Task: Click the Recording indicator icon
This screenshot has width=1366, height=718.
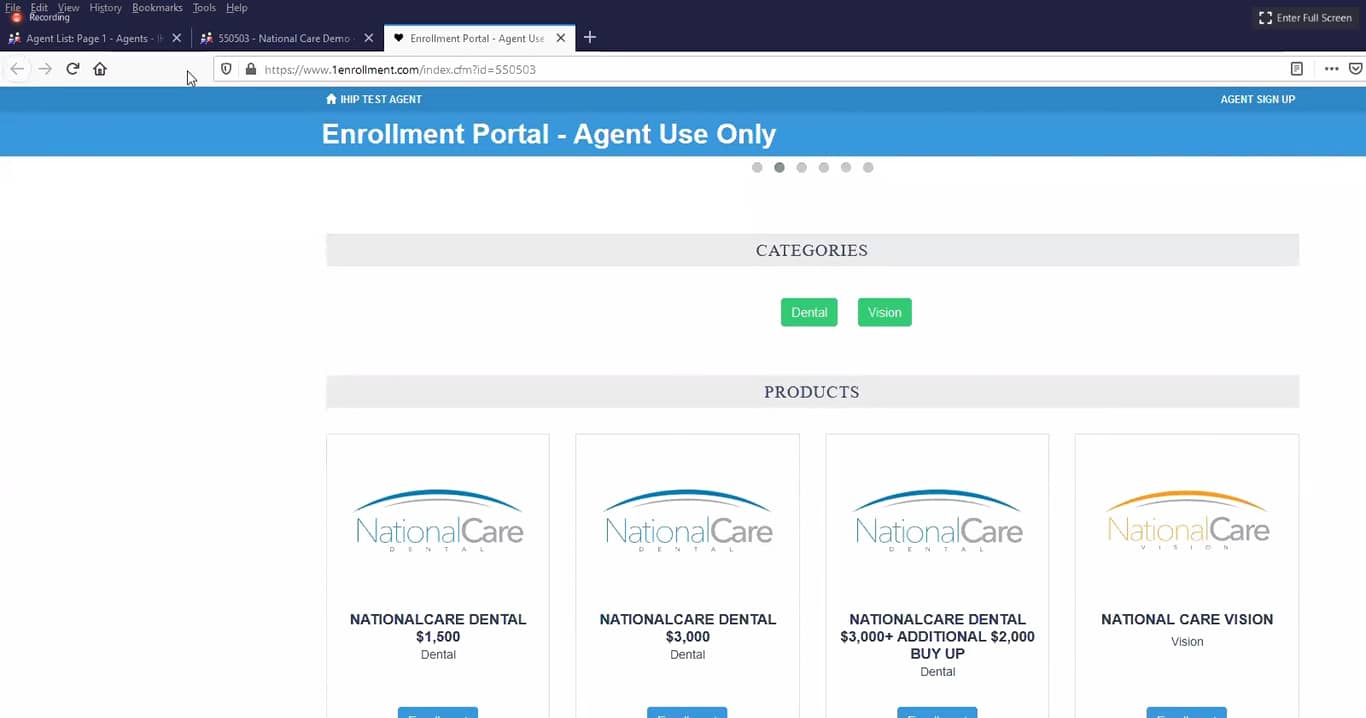Action: pyautogui.click(x=16, y=17)
